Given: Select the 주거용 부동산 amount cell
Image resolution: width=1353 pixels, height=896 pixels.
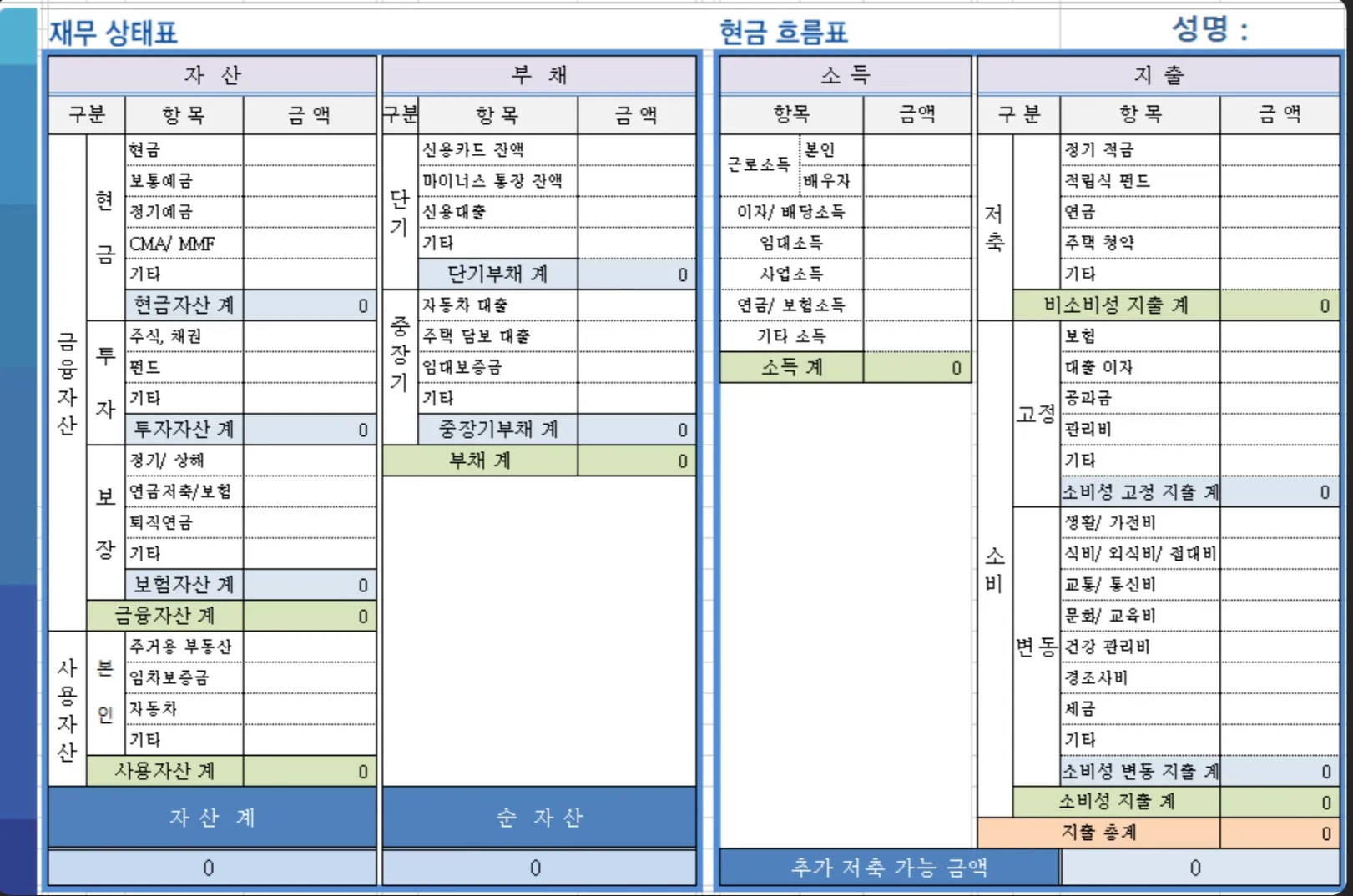Looking at the screenshot, I should 309,646.
